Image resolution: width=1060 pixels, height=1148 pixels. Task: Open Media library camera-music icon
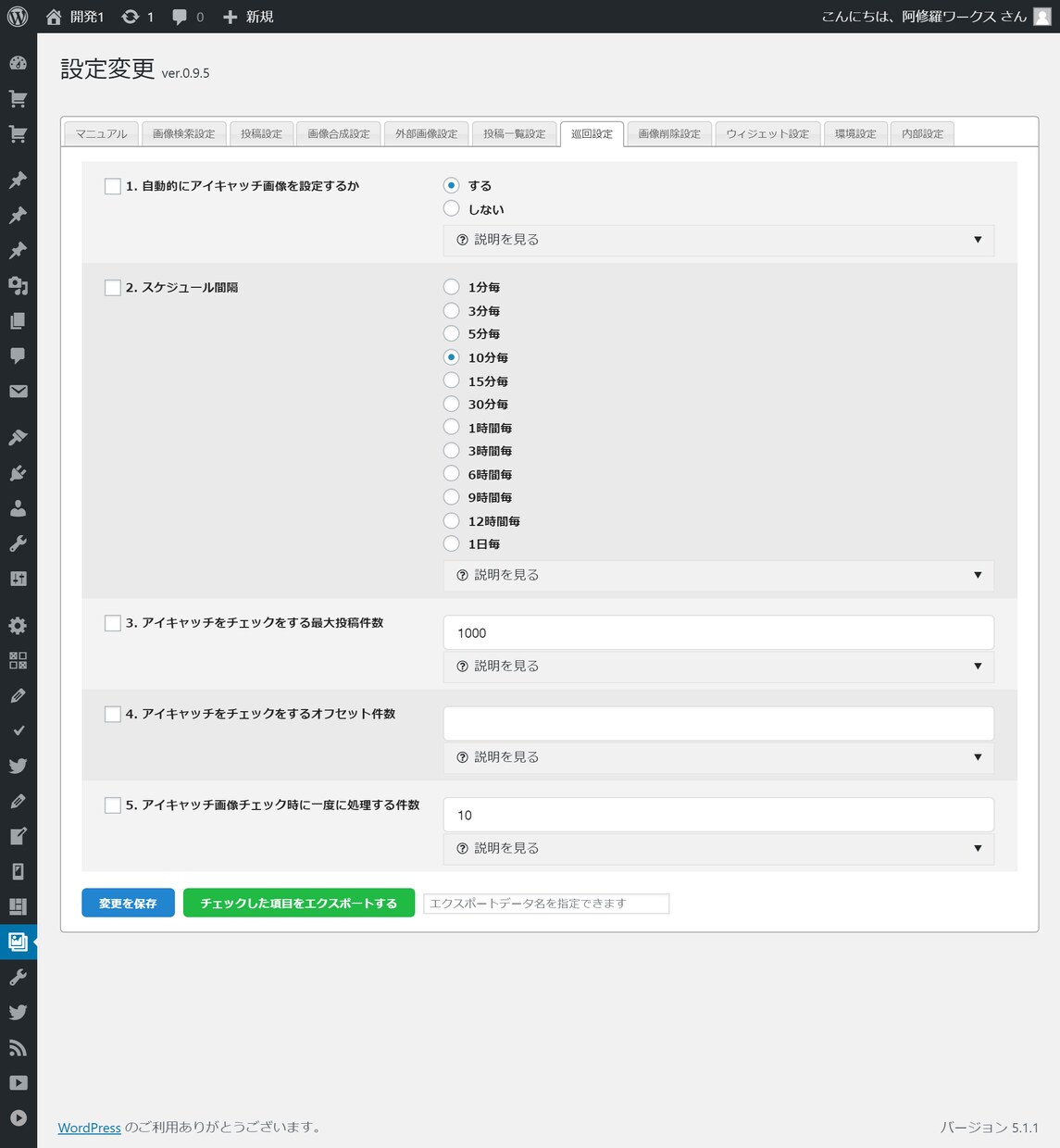(18, 285)
